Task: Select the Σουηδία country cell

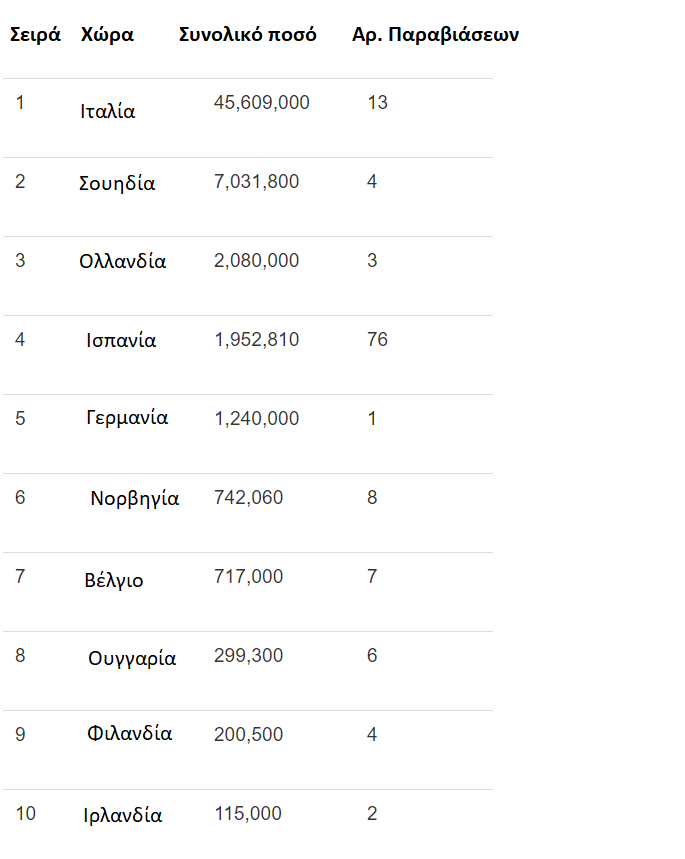Action: (x=117, y=184)
